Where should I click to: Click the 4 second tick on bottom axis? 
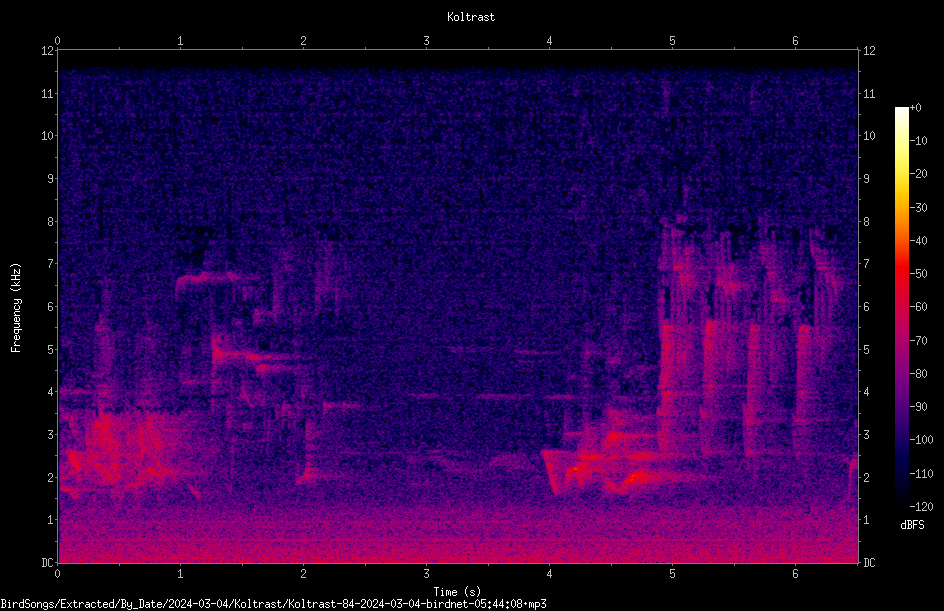pos(549,574)
